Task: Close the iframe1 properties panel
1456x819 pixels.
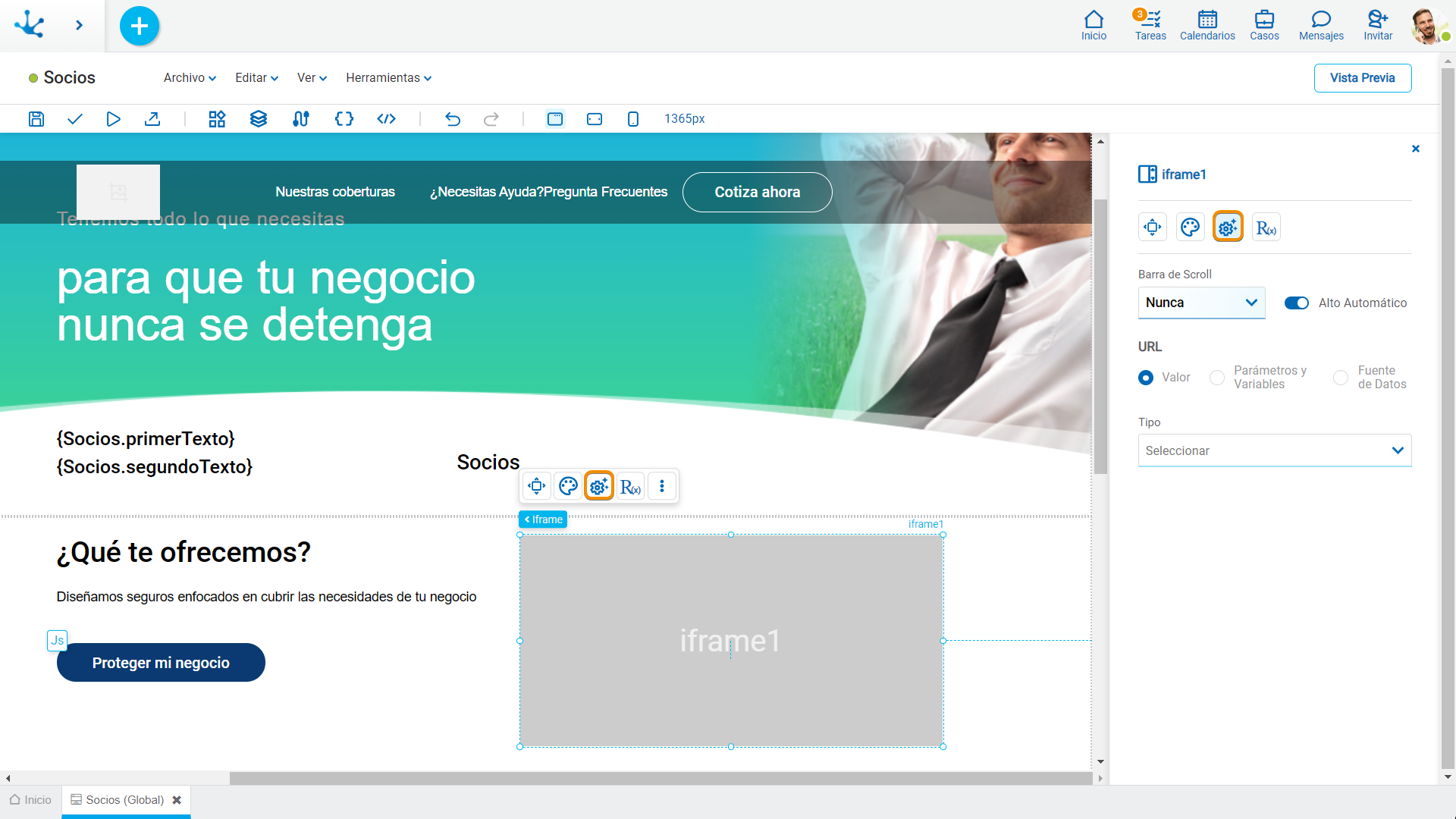Action: pos(1415,149)
